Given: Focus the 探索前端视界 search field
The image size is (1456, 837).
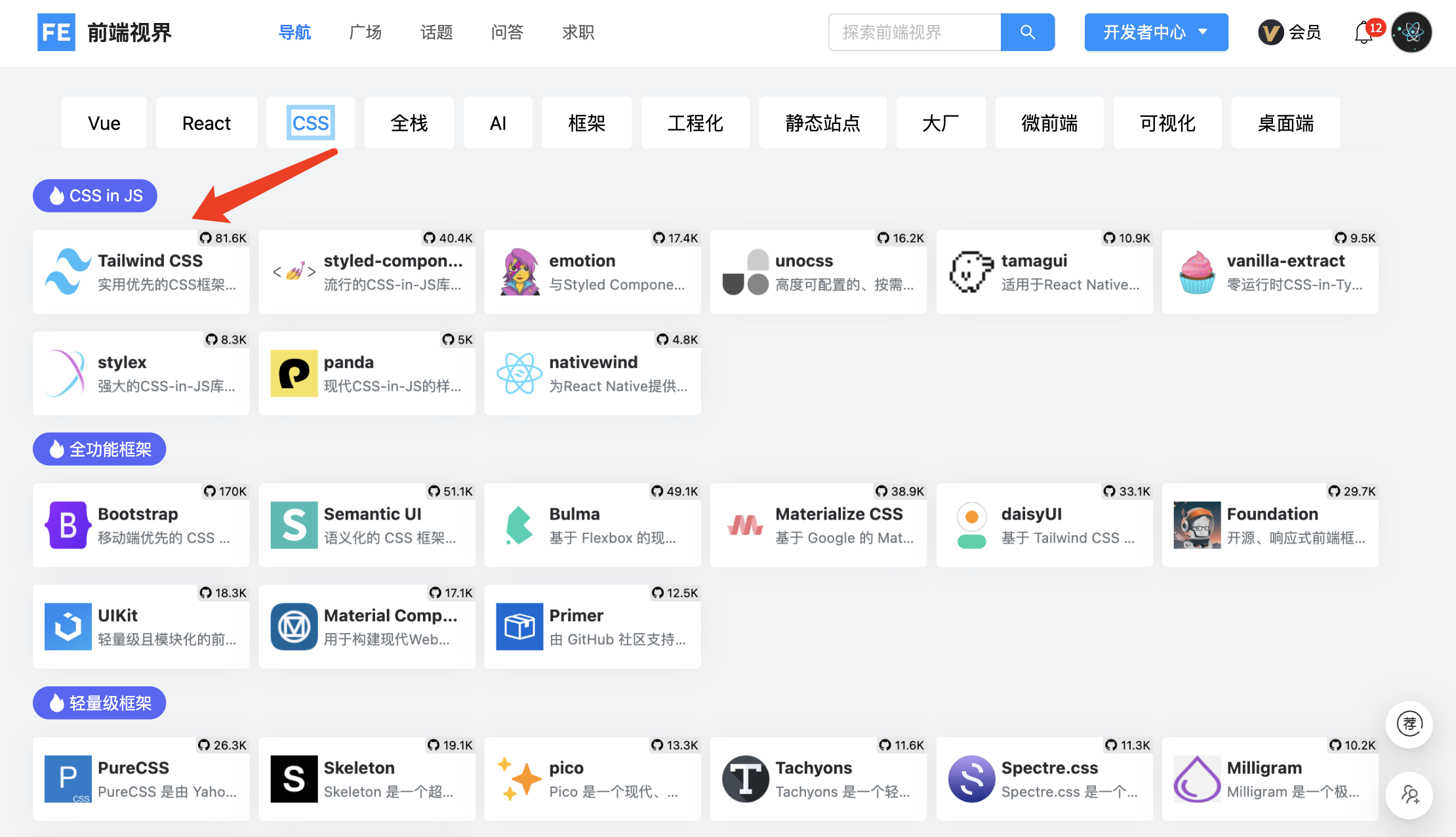Looking at the screenshot, I should [914, 32].
